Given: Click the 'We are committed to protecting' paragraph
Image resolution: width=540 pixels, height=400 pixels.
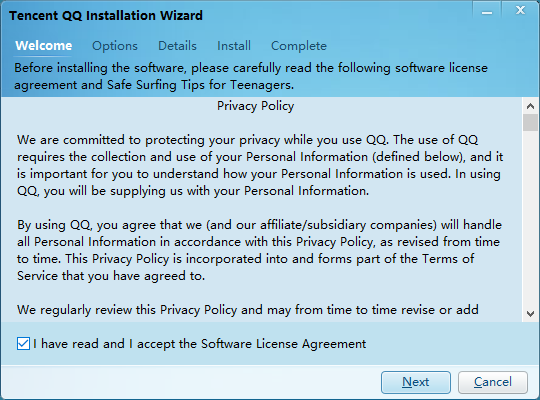Looking at the screenshot, I should (x=260, y=165).
